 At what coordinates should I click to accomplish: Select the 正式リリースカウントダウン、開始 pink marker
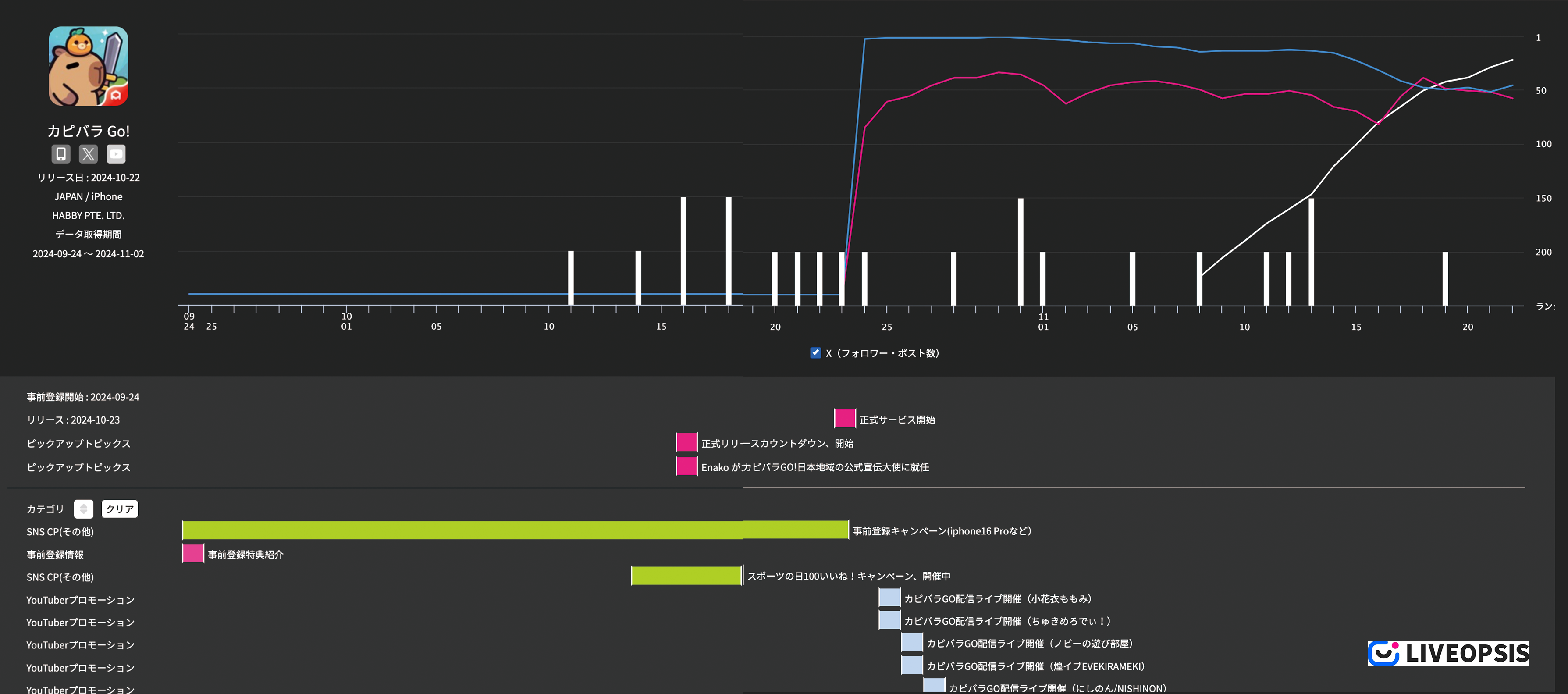686,443
